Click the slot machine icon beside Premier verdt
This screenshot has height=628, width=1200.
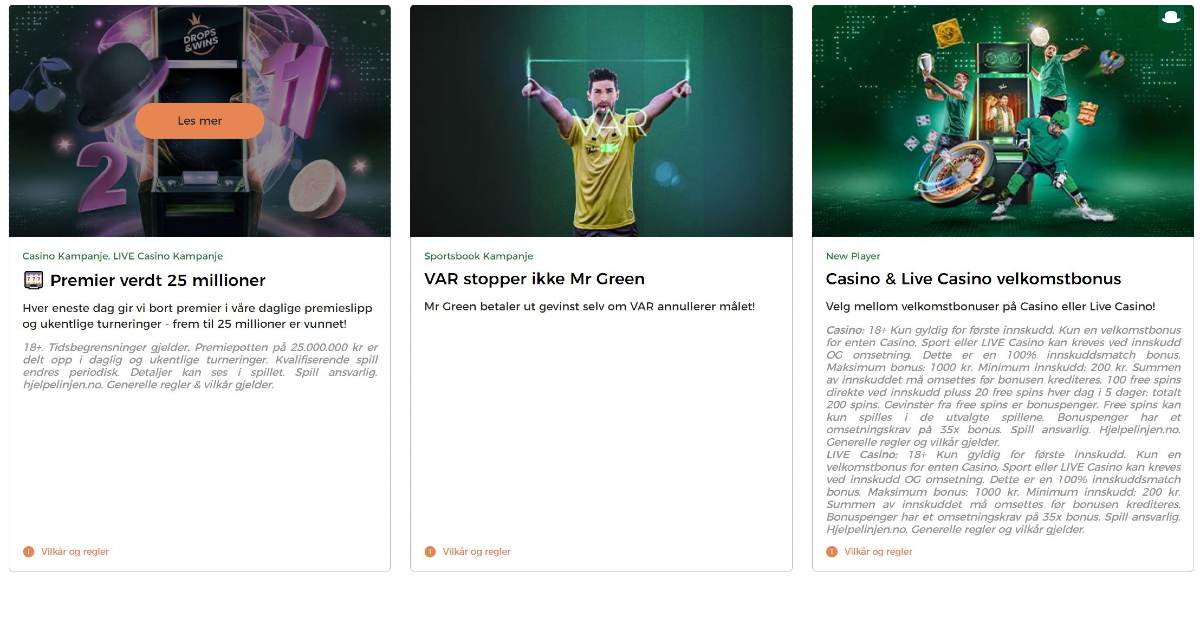point(33,280)
